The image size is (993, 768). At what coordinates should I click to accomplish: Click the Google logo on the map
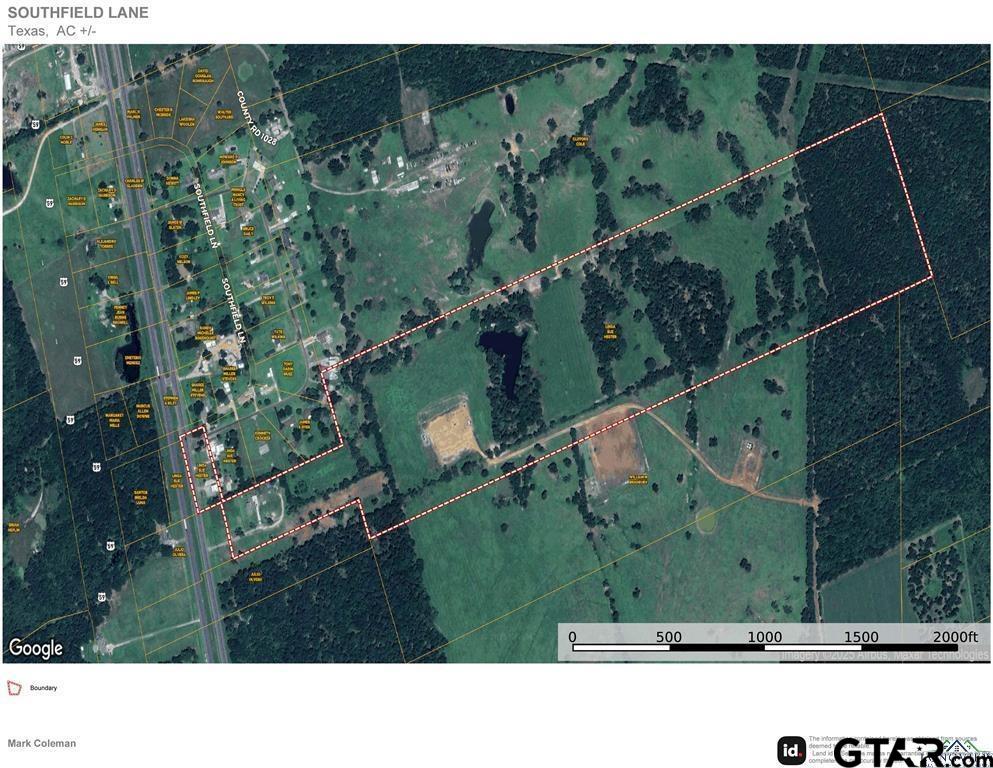(x=36, y=648)
